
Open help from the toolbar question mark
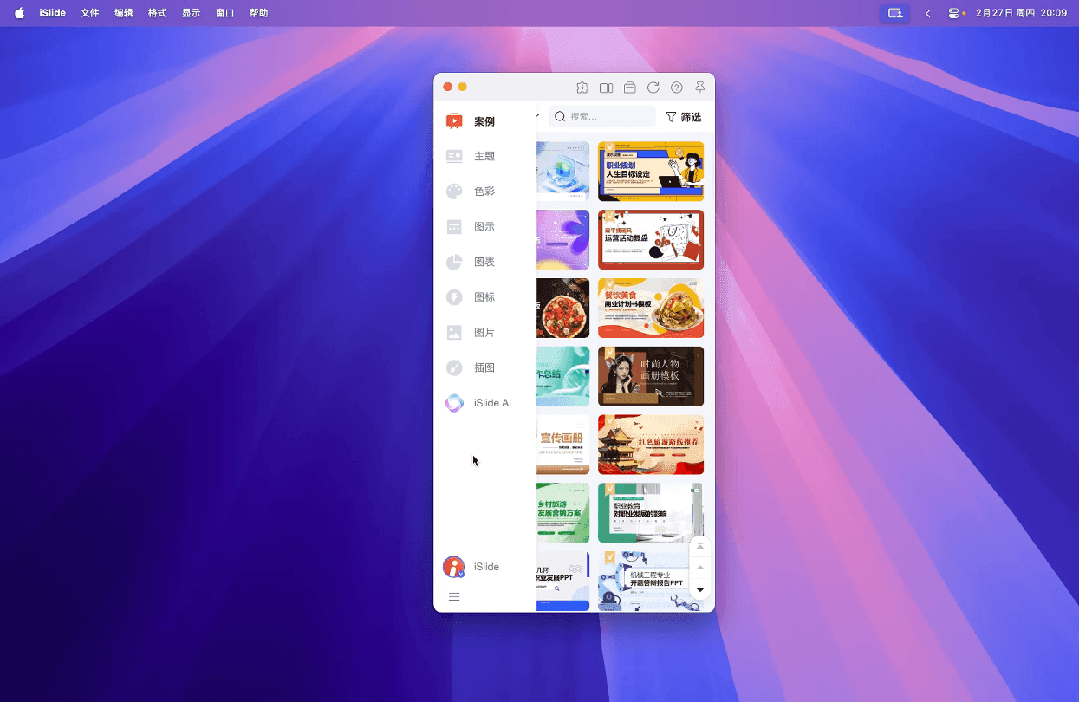tap(676, 87)
